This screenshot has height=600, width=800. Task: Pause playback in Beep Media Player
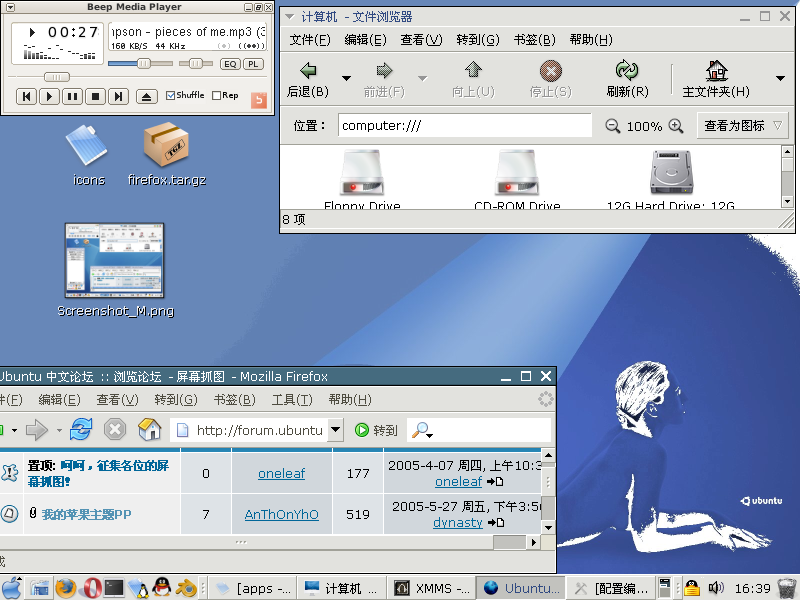click(x=72, y=96)
